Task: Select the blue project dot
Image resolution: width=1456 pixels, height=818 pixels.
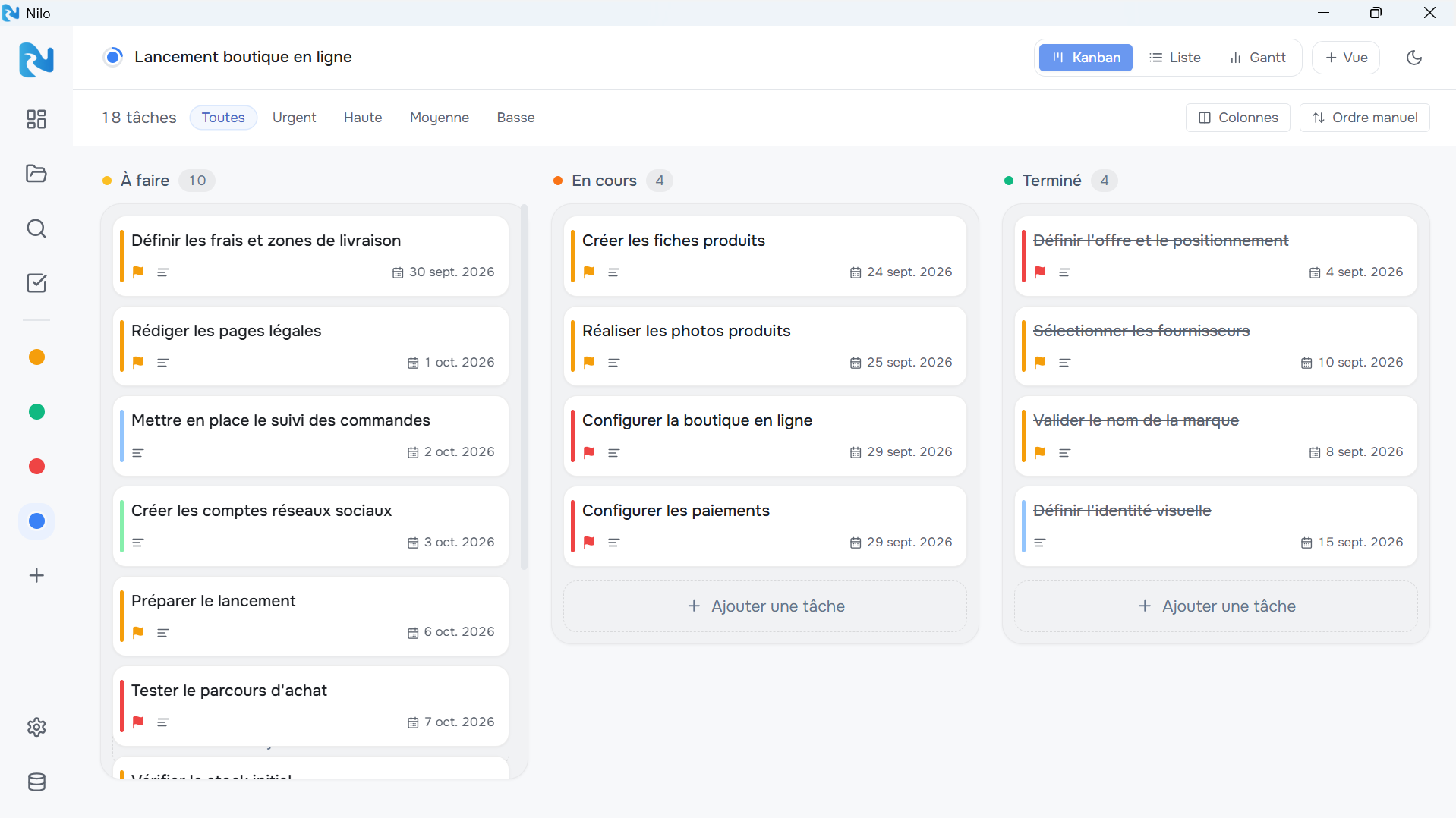Action: 36,521
